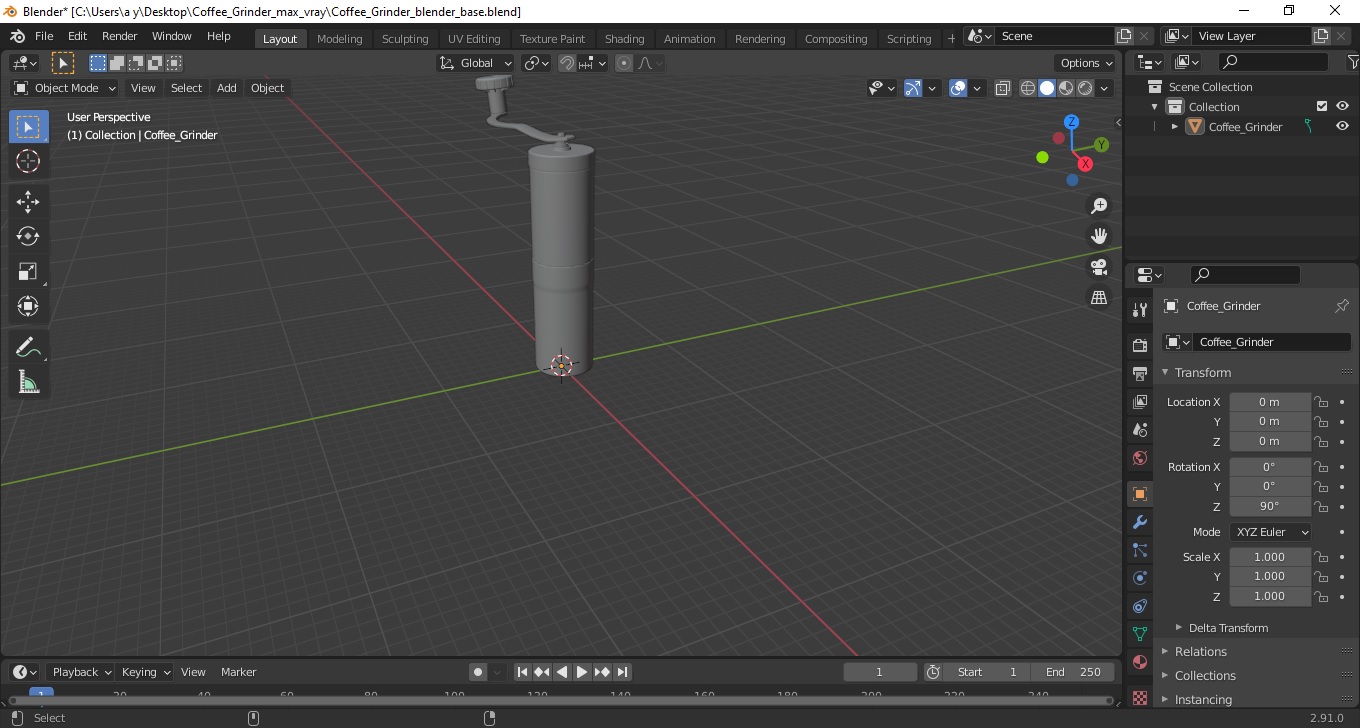Play the animation forward
The image size is (1360, 728).
click(582, 672)
